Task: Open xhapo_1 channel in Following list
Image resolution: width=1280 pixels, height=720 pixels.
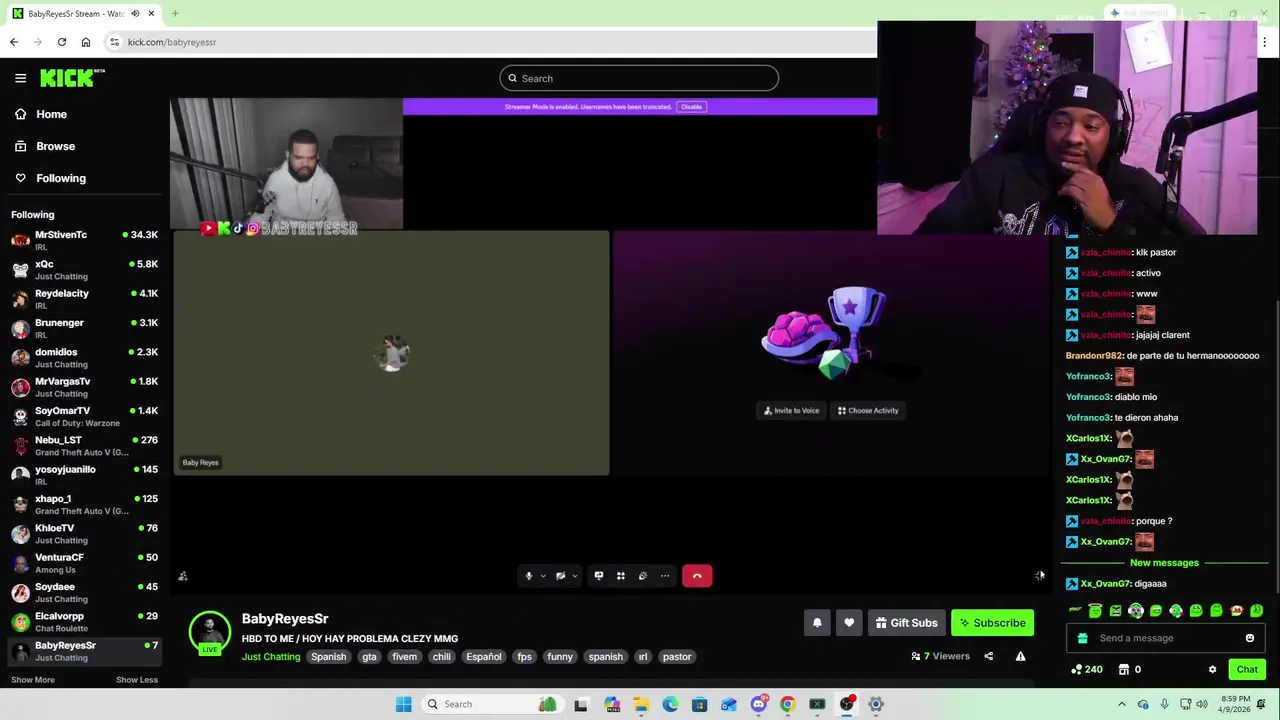Action: tap(84, 504)
